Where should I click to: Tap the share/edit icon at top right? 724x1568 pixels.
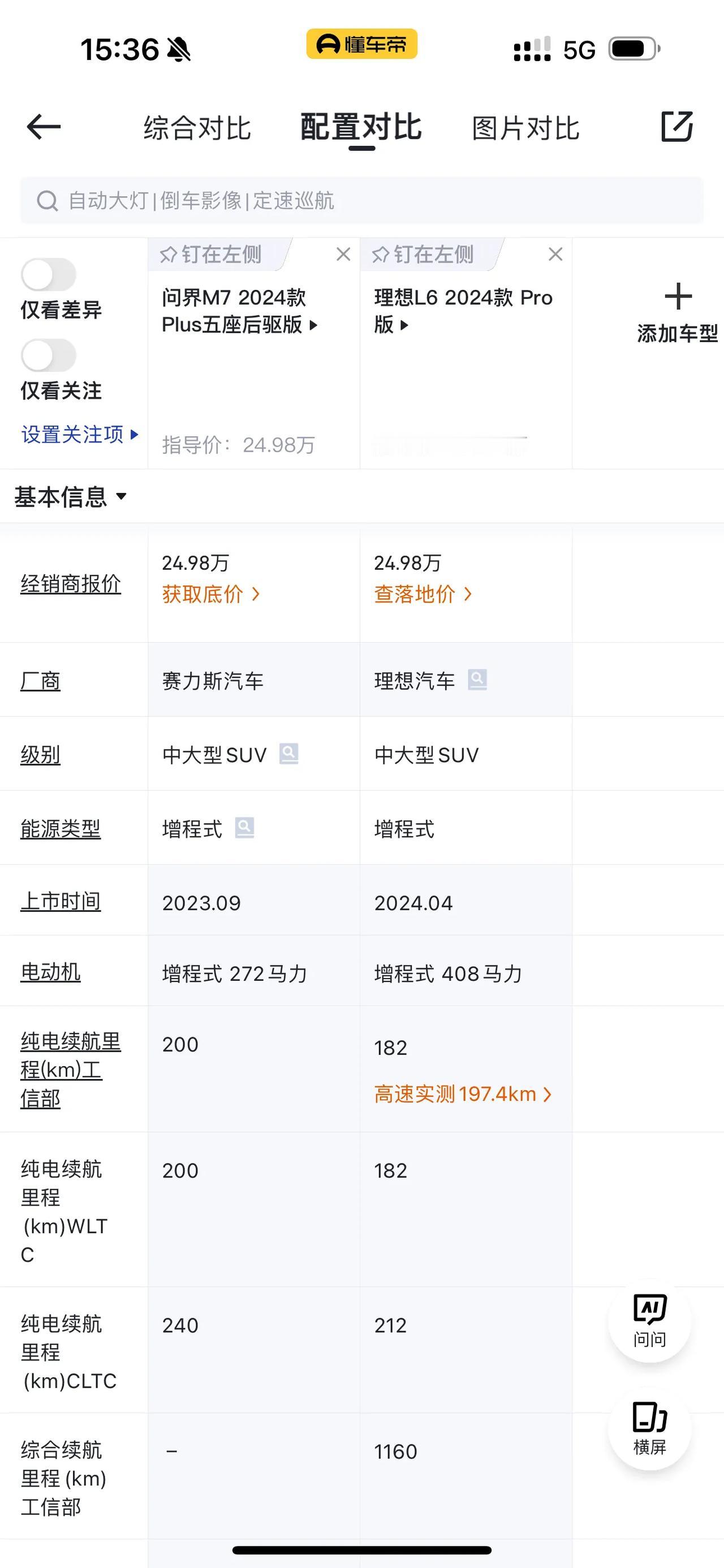pos(676,127)
